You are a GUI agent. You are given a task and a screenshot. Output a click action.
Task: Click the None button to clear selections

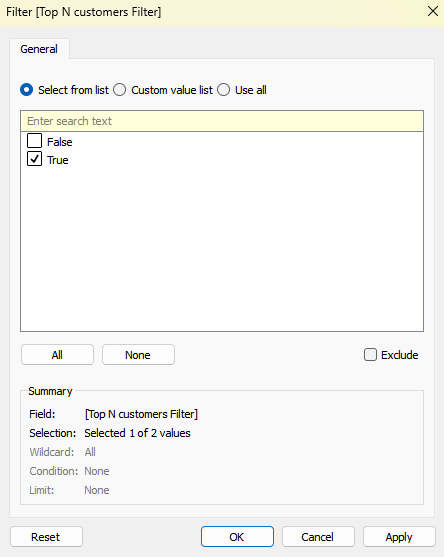(138, 355)
